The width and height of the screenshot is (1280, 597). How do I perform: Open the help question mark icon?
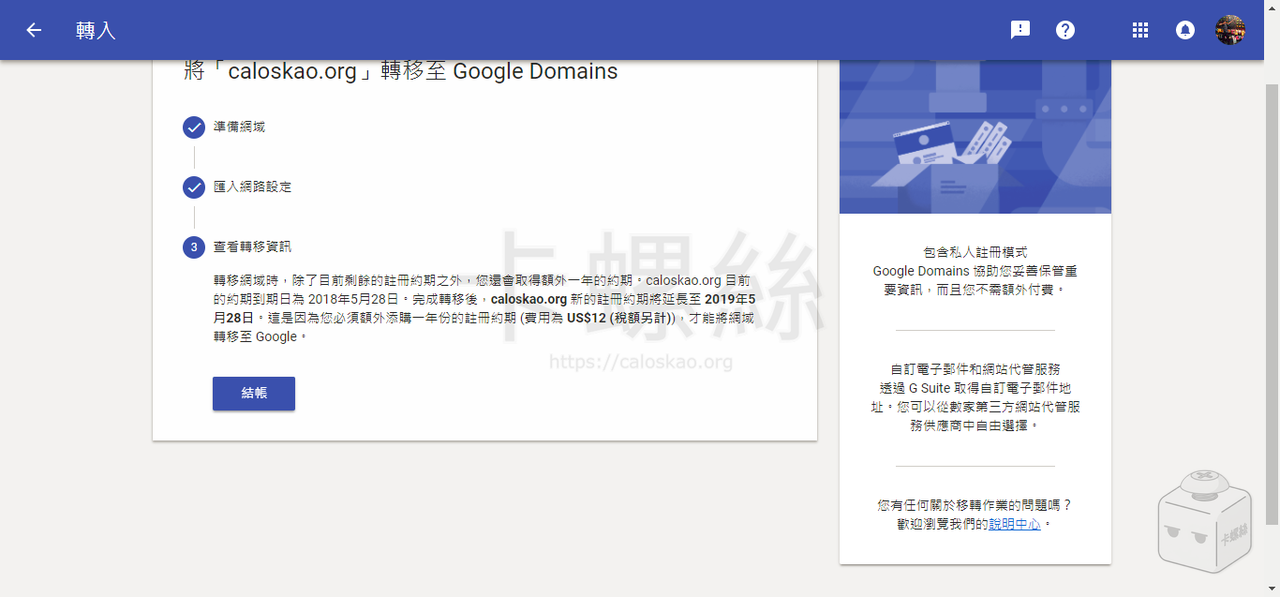point(1065,30)
